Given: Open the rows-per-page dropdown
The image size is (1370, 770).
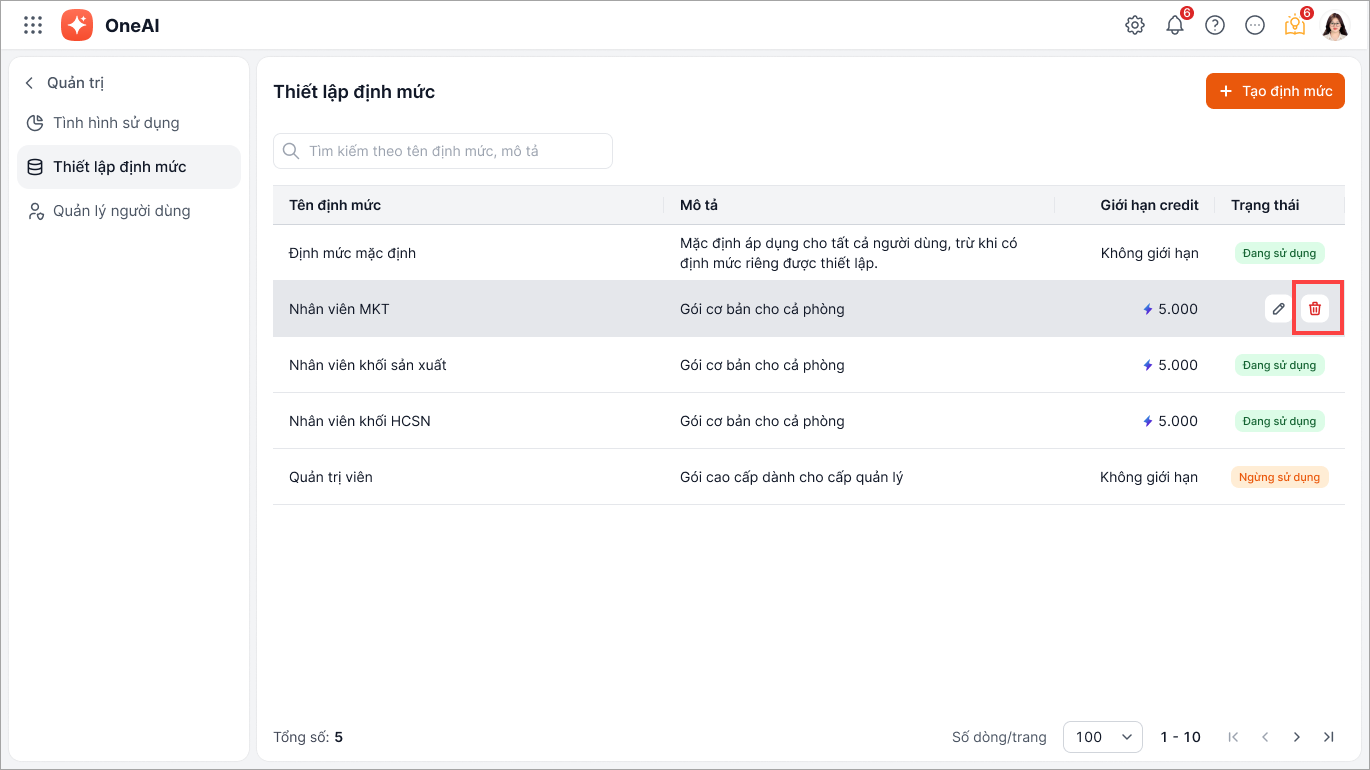Looking at the screenshot, I should point(1102,737).
